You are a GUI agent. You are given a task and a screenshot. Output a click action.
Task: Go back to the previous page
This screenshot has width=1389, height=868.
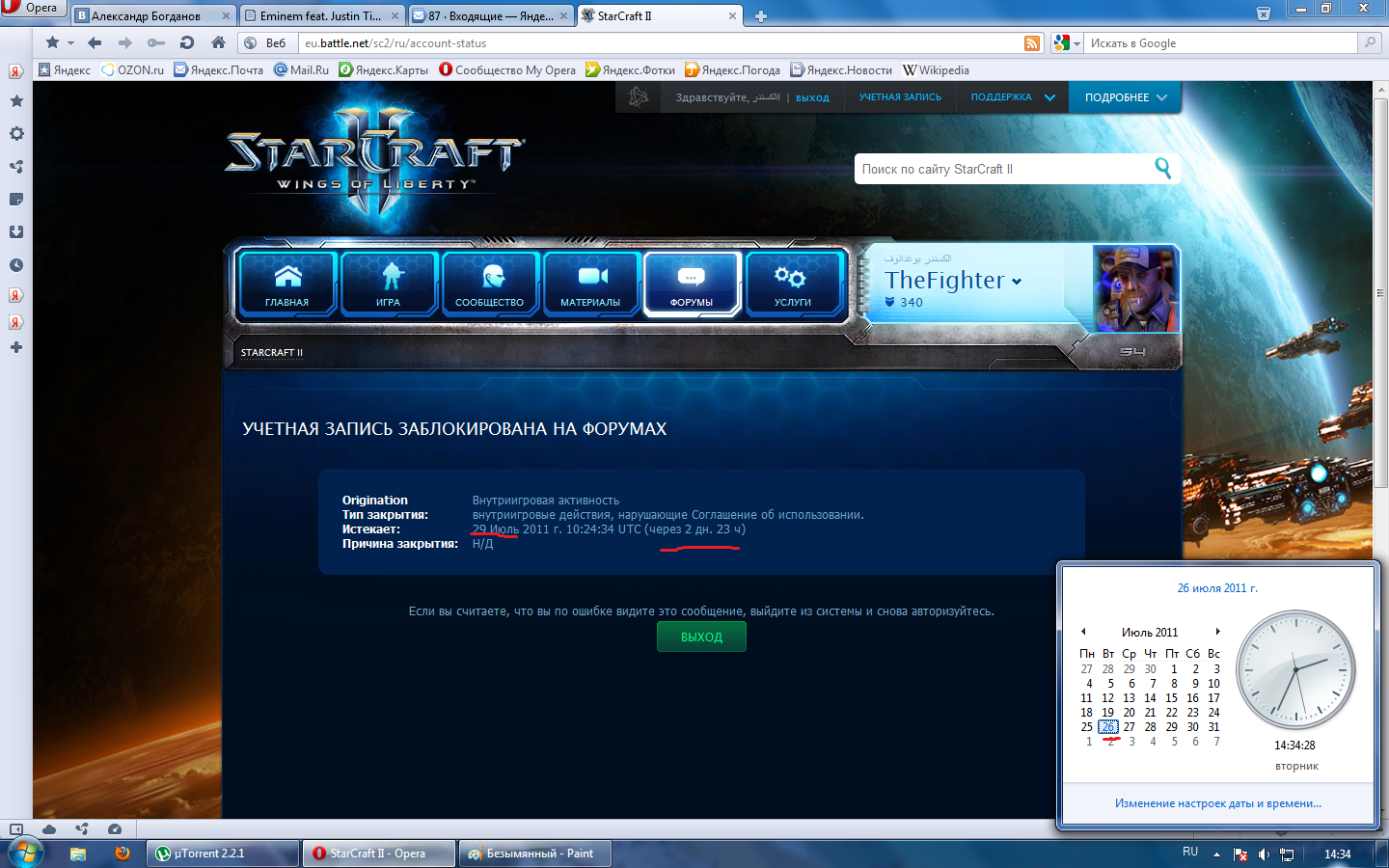pyautogui.click(x=95, y=42)
